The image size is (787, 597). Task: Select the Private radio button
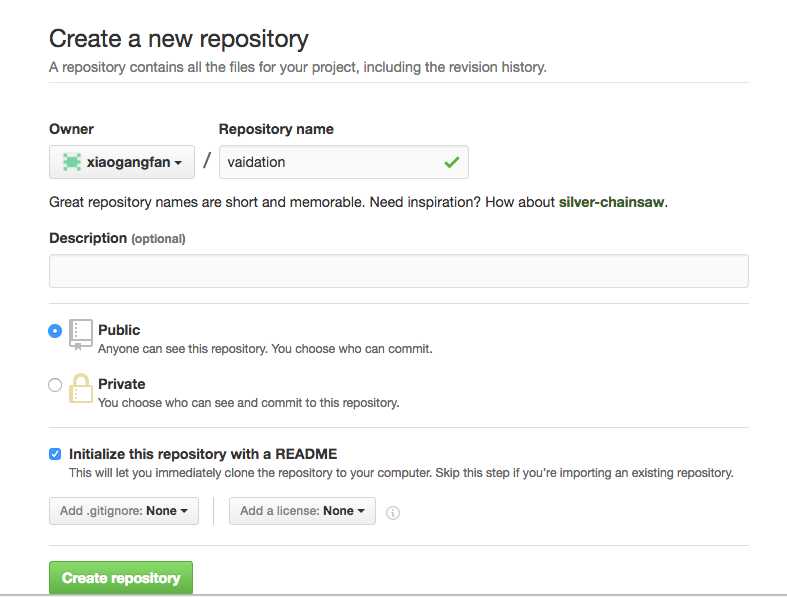(x=55, y=385)
